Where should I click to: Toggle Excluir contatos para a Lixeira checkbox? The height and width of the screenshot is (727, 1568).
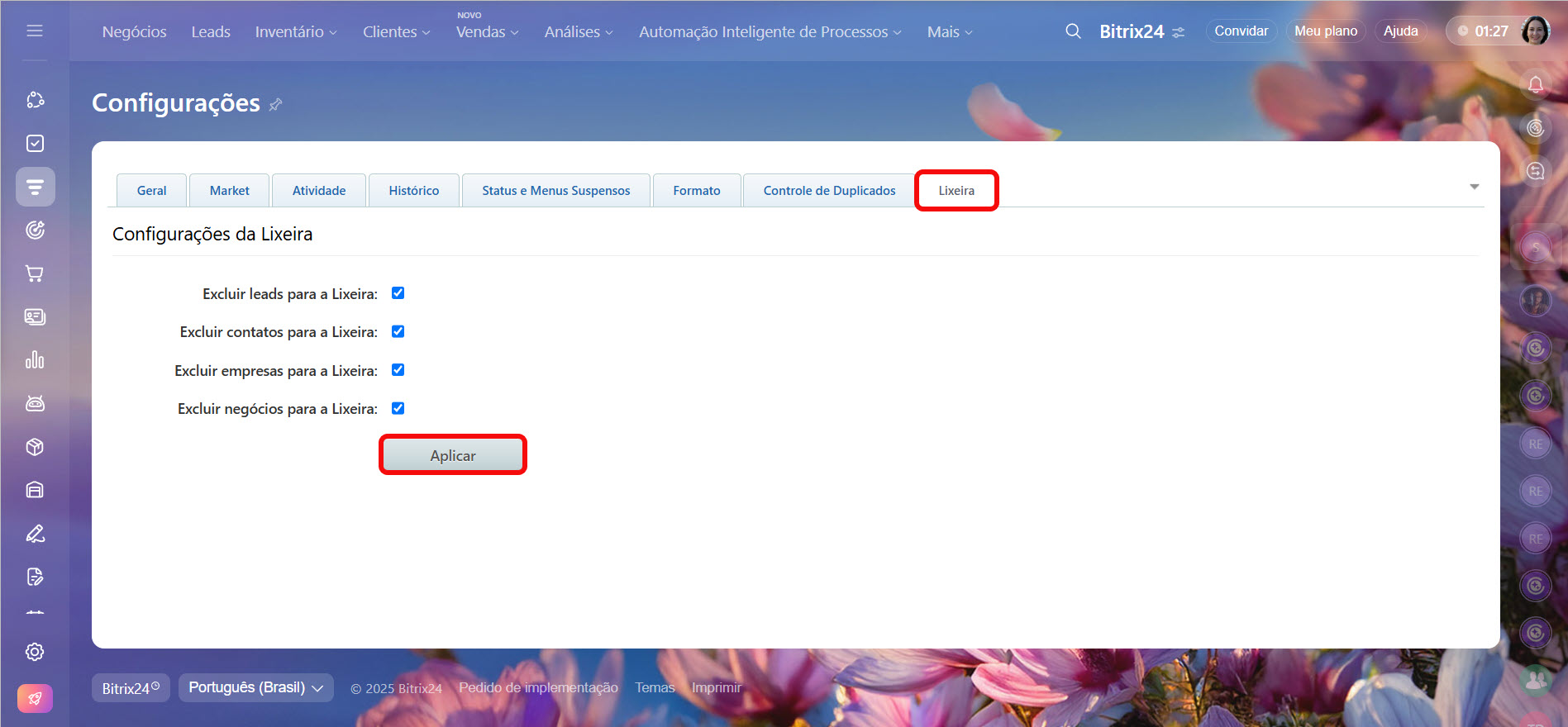click(x=398, y=331)
